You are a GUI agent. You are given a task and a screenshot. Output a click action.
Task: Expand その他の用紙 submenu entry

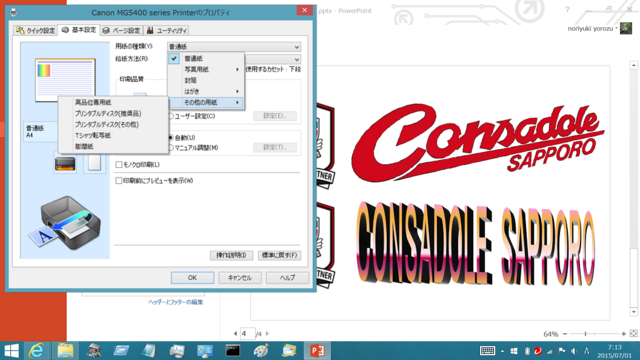coord(206,102)
